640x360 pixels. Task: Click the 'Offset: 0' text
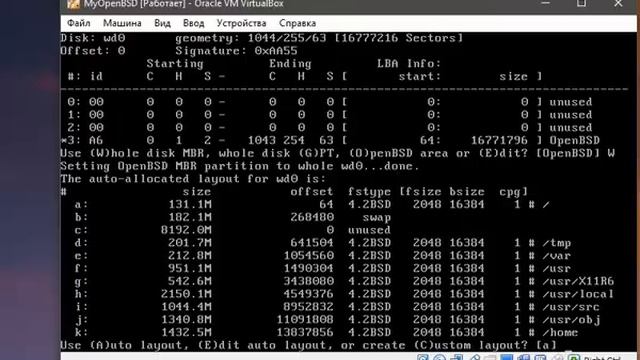pyautogui.click(x=93, y=51)
